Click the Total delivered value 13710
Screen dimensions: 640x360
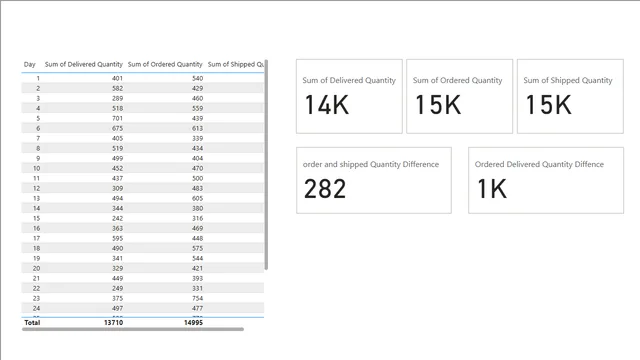(x=113, y=322)
